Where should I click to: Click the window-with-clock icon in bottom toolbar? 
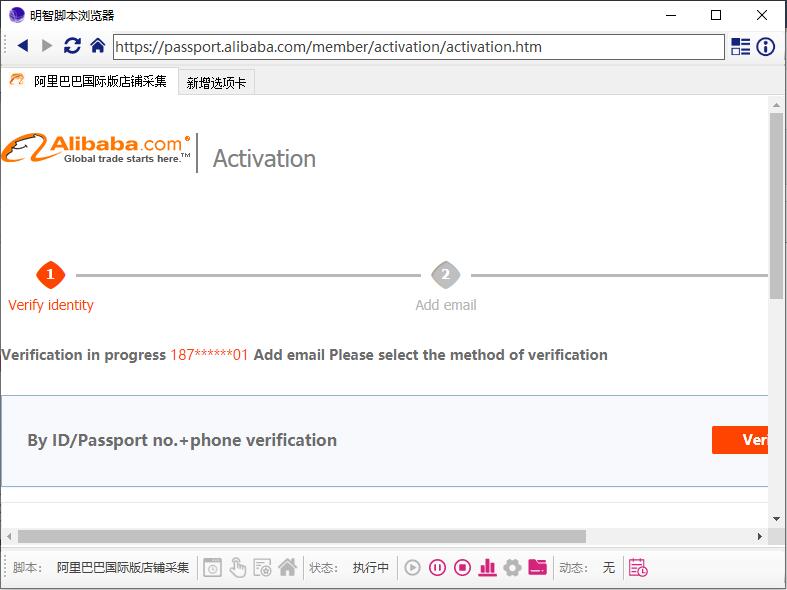click(212, 568)
